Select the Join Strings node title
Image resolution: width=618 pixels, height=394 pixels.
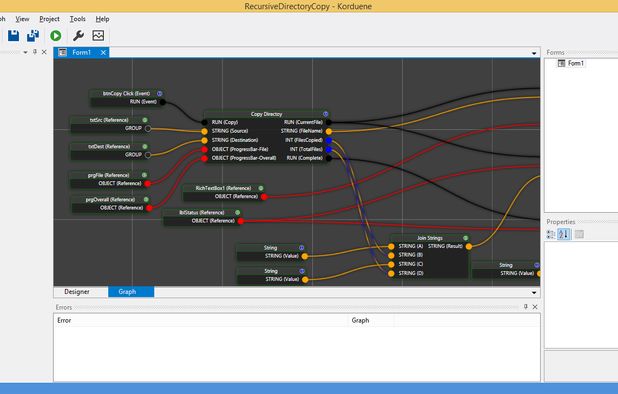click(x=430, y=238)
